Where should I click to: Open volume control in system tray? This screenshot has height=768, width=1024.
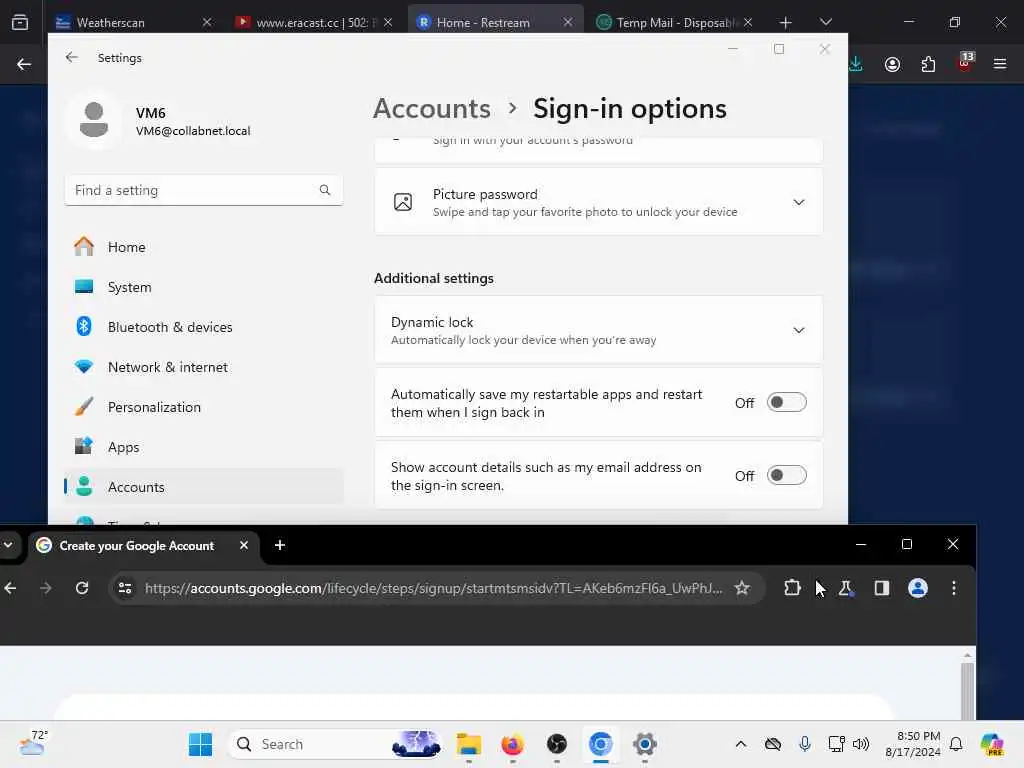pyautogui.click(x=861, y=744)
